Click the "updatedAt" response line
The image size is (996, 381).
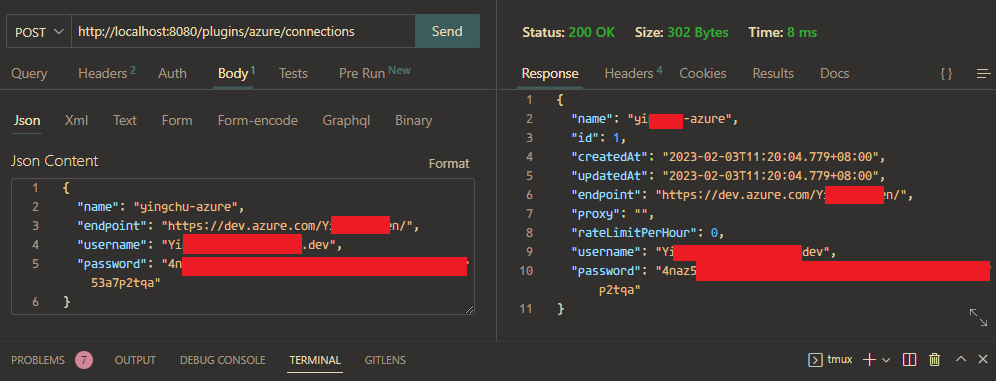(728, 175)
